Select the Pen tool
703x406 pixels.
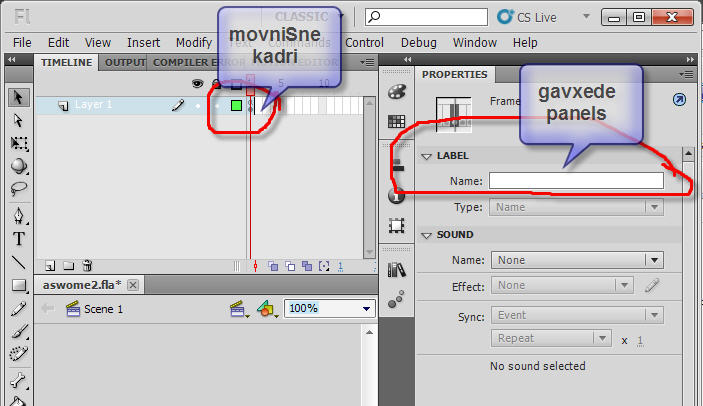[x=18, y=216]
